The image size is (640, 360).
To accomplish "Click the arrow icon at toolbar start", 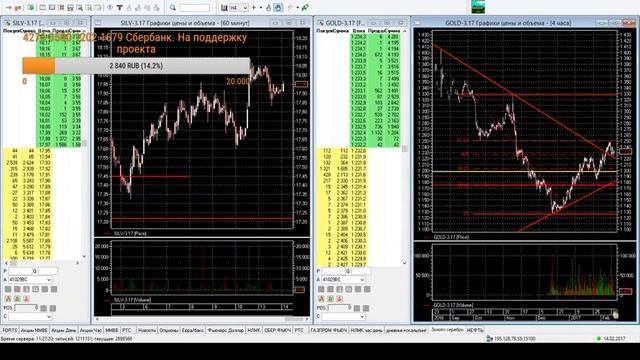I will pos(8,8).
